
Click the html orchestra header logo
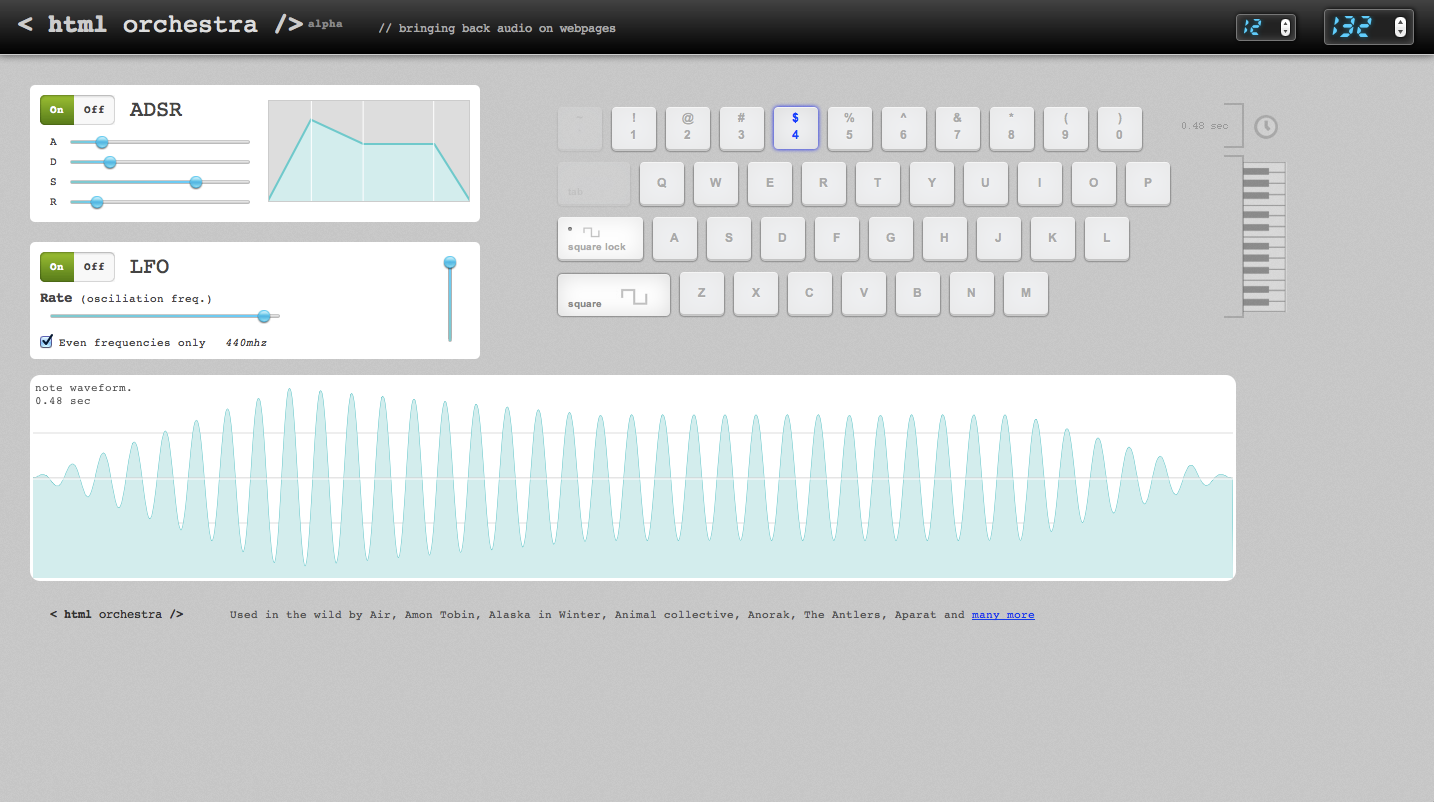[160, 25]
